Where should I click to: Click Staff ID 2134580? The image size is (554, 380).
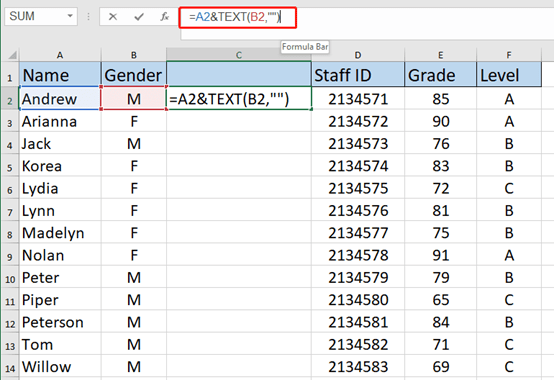358,300
